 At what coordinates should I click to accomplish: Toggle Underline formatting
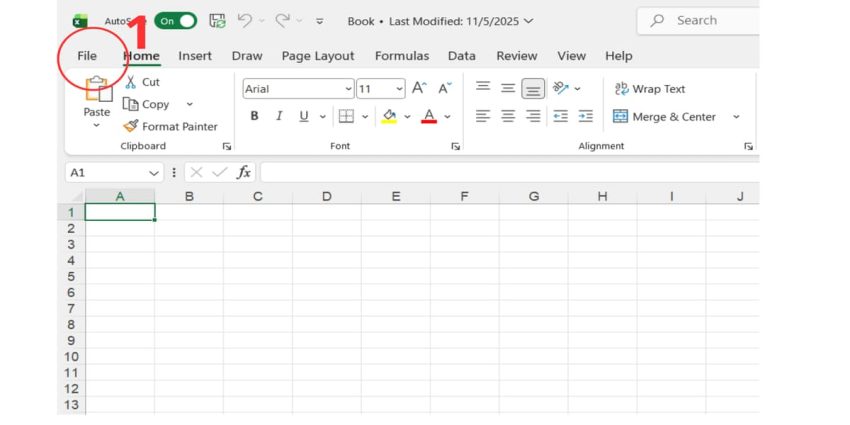click(x=304, y=116)
